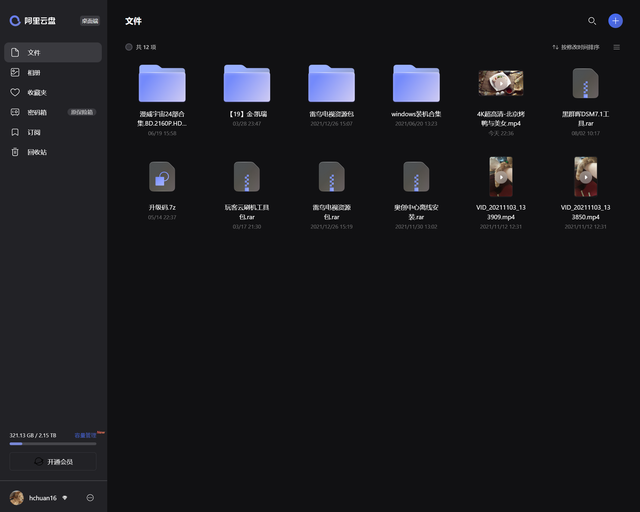
Task: Click the 321.13 GB / 2.15 TB storage text
Action: [x=33, y=436]
